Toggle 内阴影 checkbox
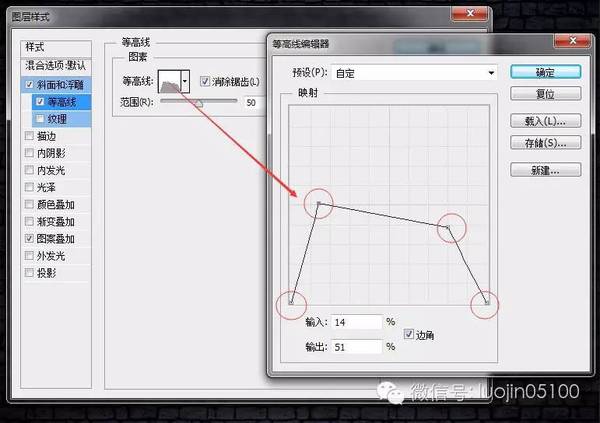This screenshot has height=423, width=600. click(x=29, y=153)
